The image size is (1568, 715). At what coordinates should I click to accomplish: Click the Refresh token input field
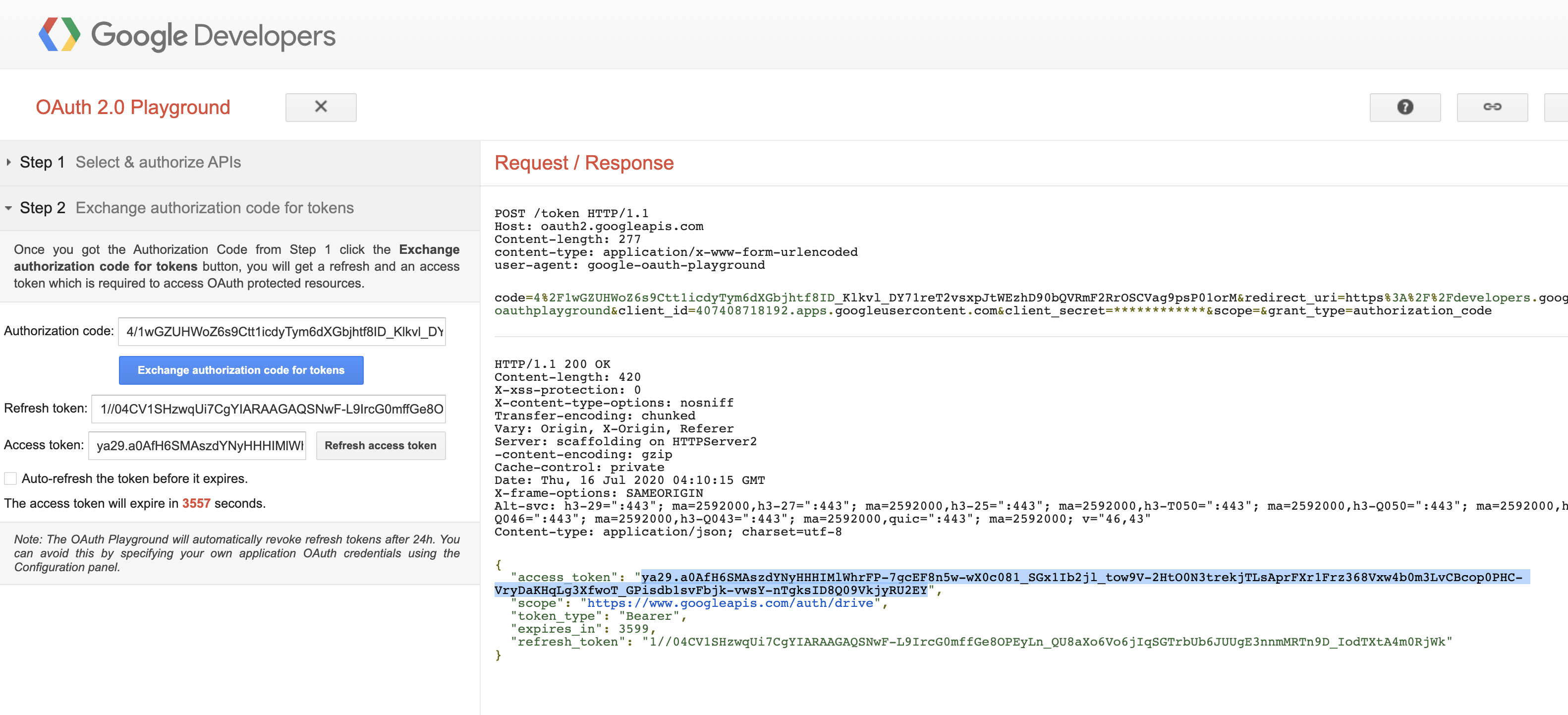tap(269, 409)
